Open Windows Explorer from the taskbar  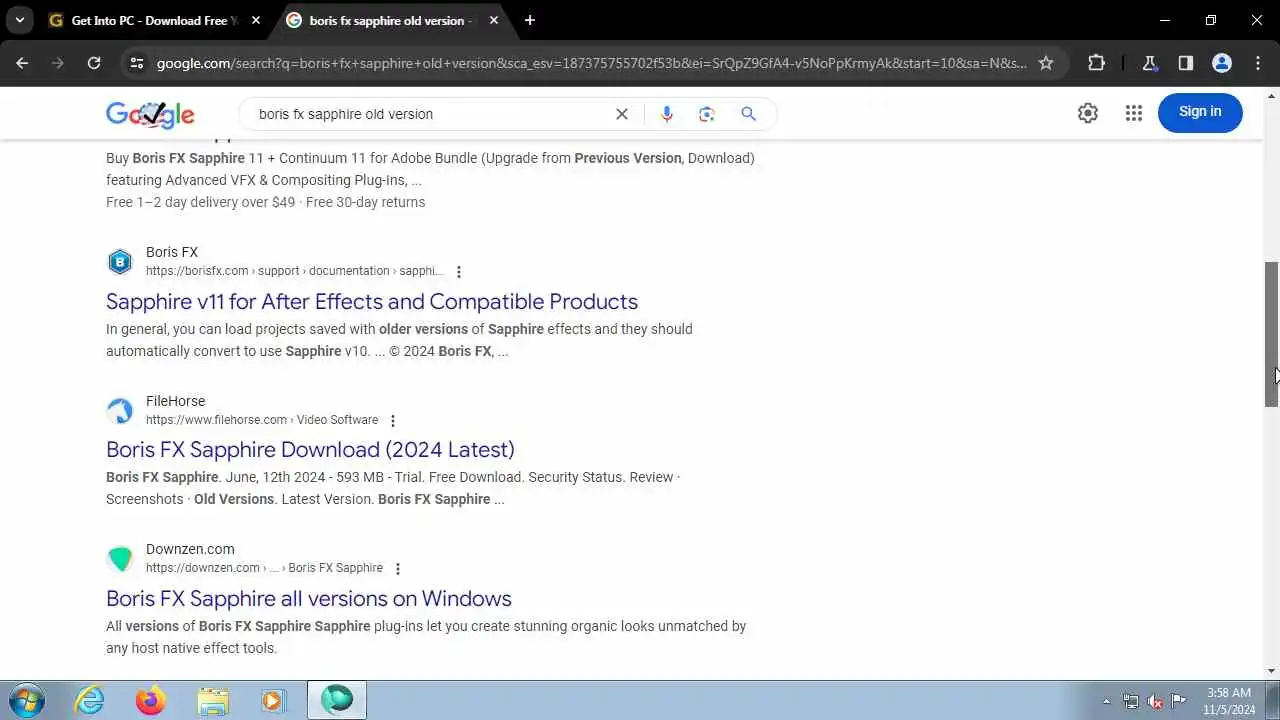pyautogui.click(x=212, y=700)
